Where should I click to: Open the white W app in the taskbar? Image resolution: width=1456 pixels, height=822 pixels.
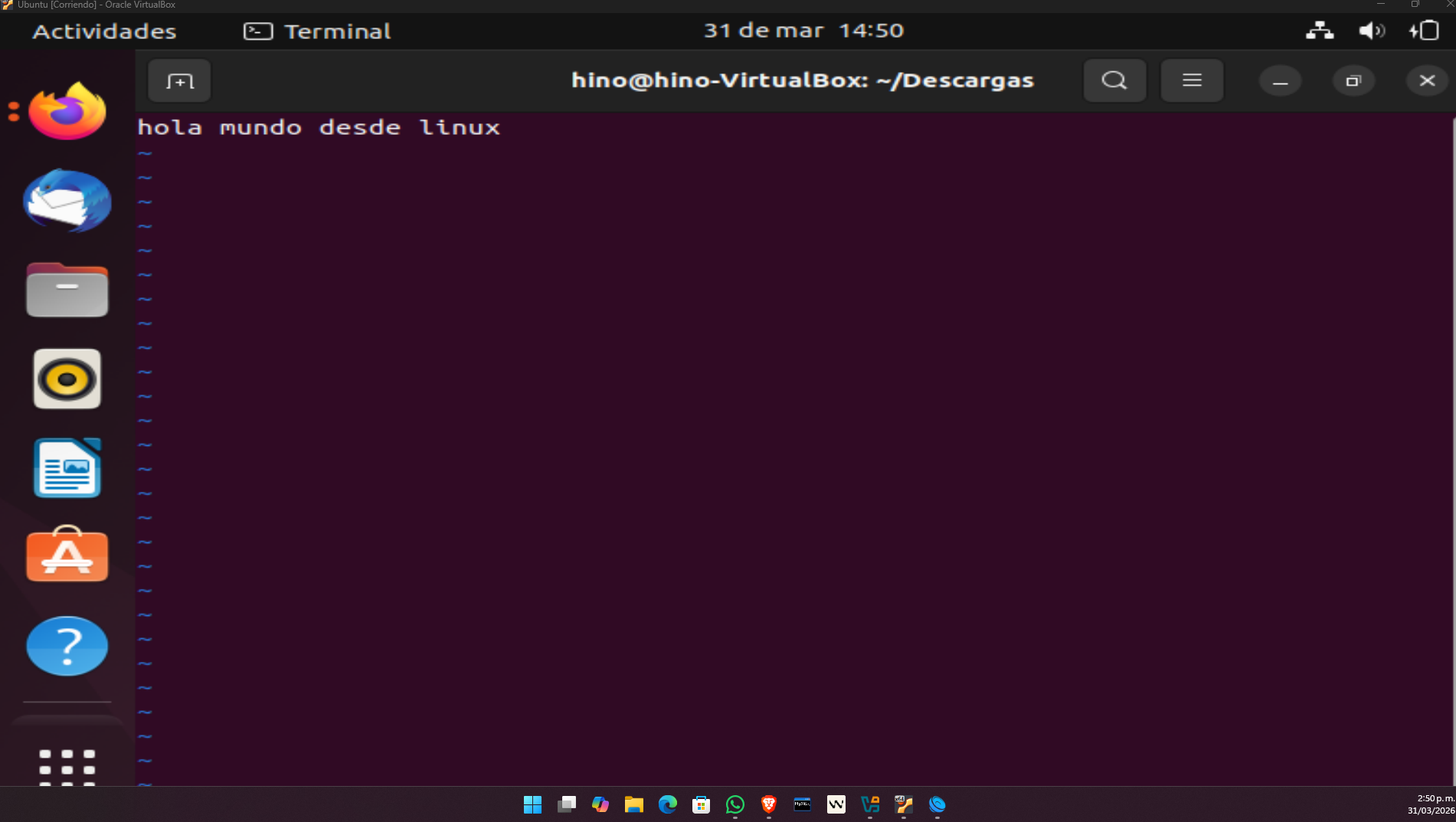tap(836, 804)
